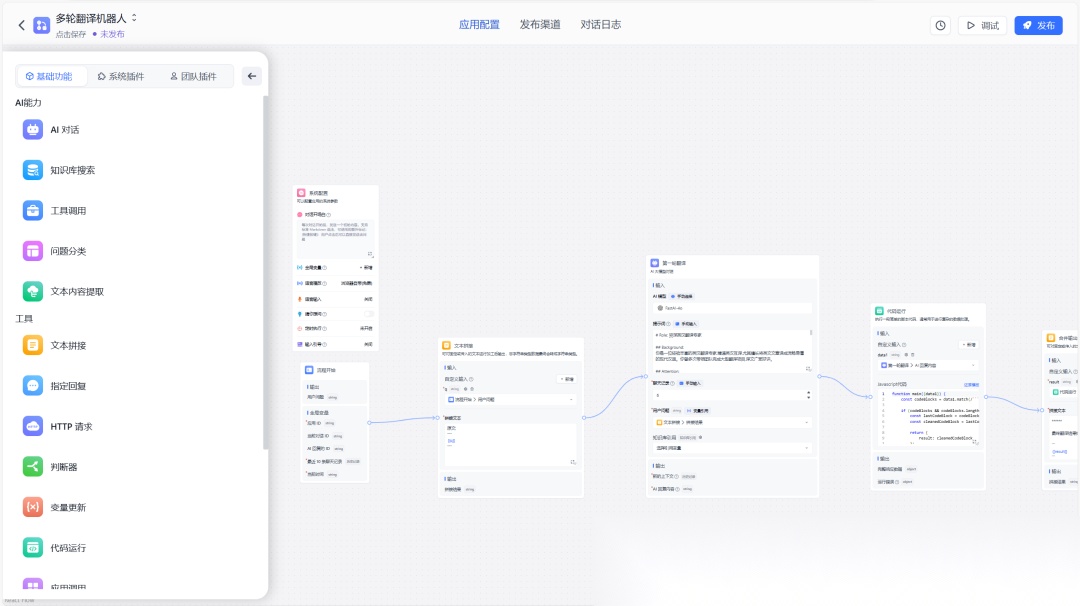
Task: Open the 对话日志 tab
Action: click(601, 25)
